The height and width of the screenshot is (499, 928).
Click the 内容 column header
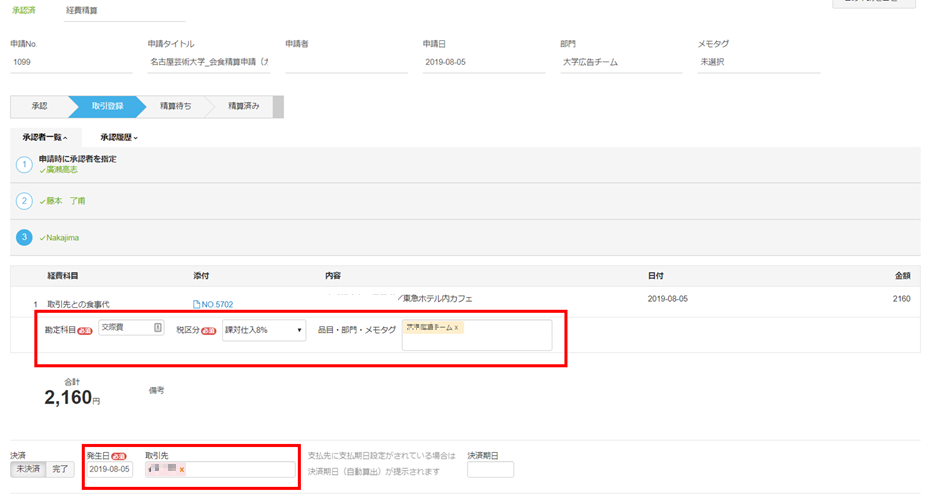point(333,276)
